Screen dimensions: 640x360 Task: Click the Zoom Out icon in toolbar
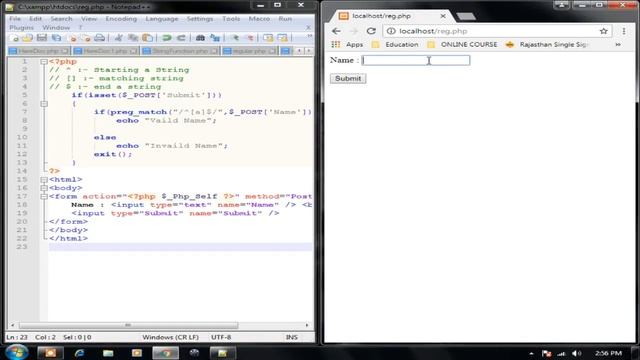click(x=250, y=38)
